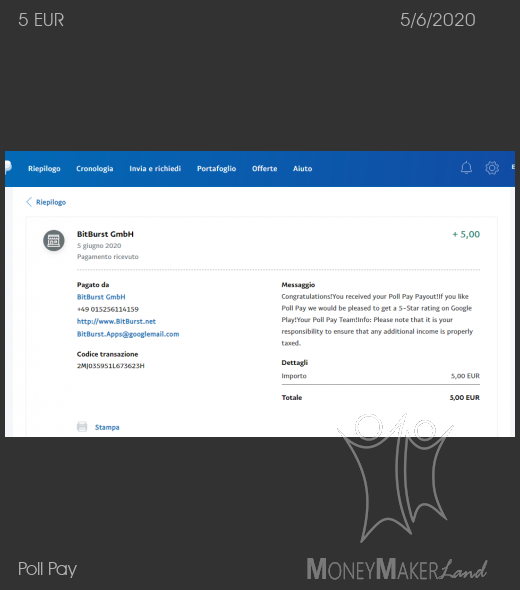Click the + 5,00 amount
Image resolution: width=520 pixels, height=590 pixels.
466,234
